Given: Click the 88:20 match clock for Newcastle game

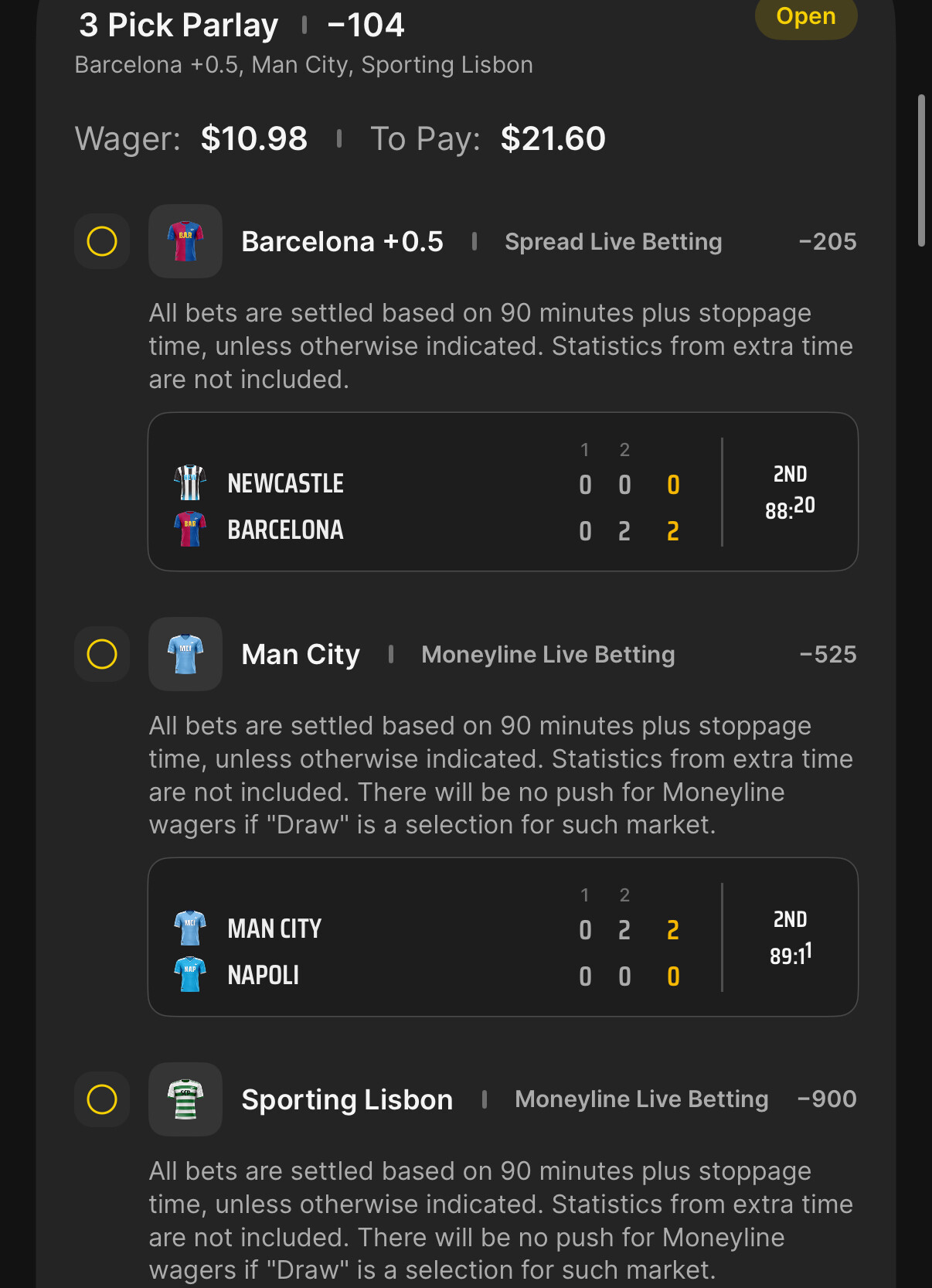Looking at the screenshot, I should (x=790, y=508).
